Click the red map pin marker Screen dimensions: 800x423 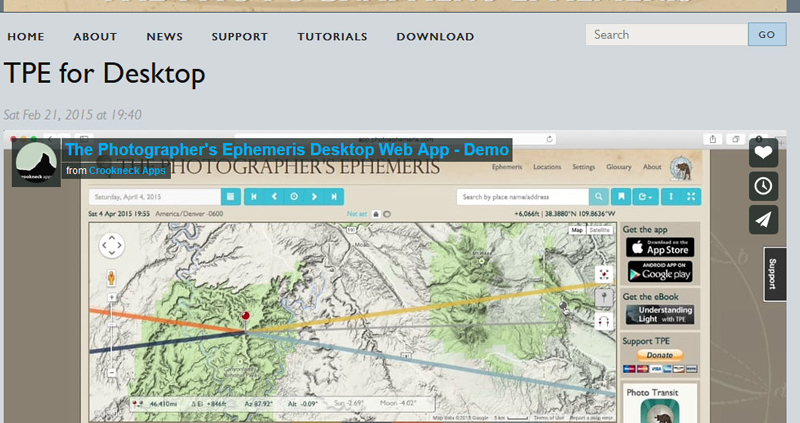point(245,318)
